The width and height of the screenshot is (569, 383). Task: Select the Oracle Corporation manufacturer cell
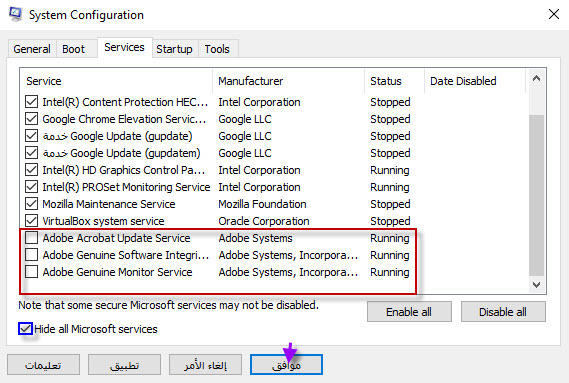click(x=264, y=221)
